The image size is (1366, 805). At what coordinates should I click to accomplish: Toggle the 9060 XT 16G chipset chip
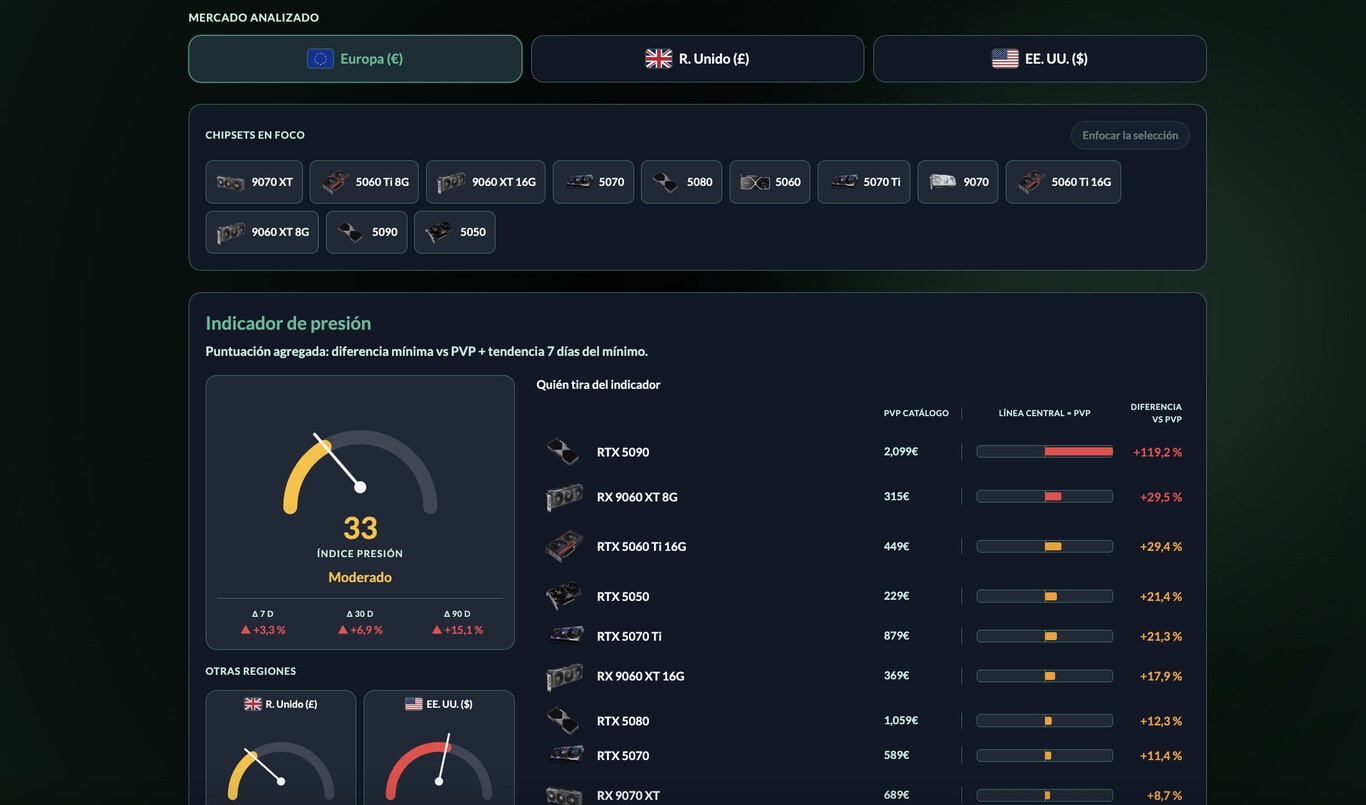486,182
